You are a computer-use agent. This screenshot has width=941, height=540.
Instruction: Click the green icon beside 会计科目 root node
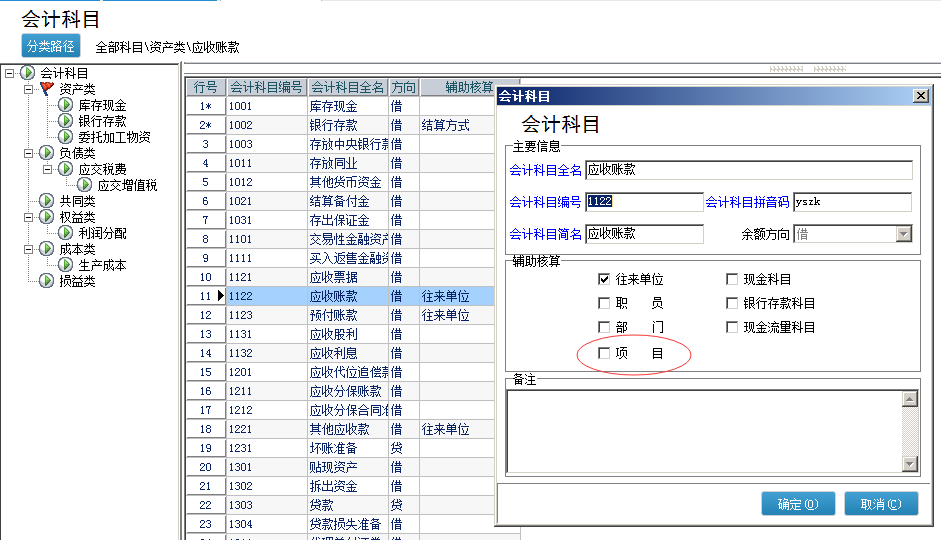[x=28, y=73]
